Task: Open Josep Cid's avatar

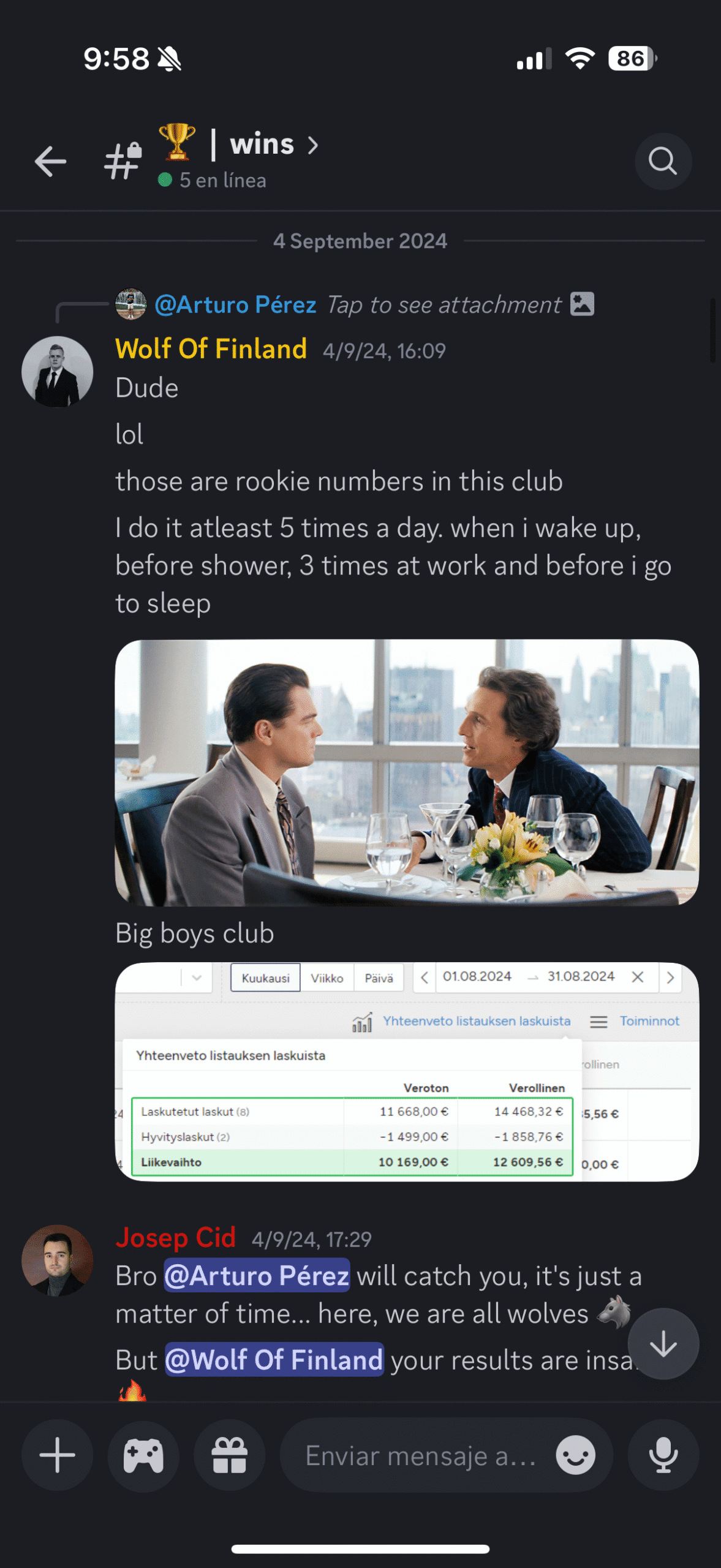Action: [x=58, y=1261]
